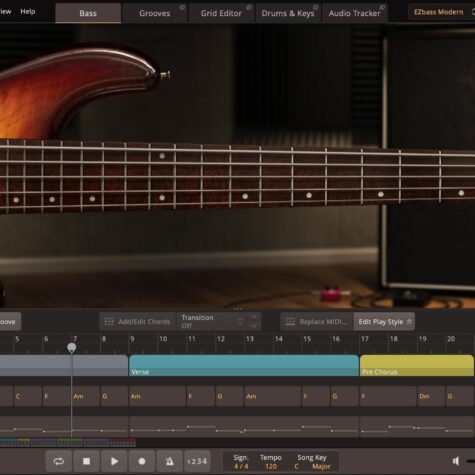Arm recording with the record button
Image resolution: width=475 pixels, height=475 pixels.
142,461
